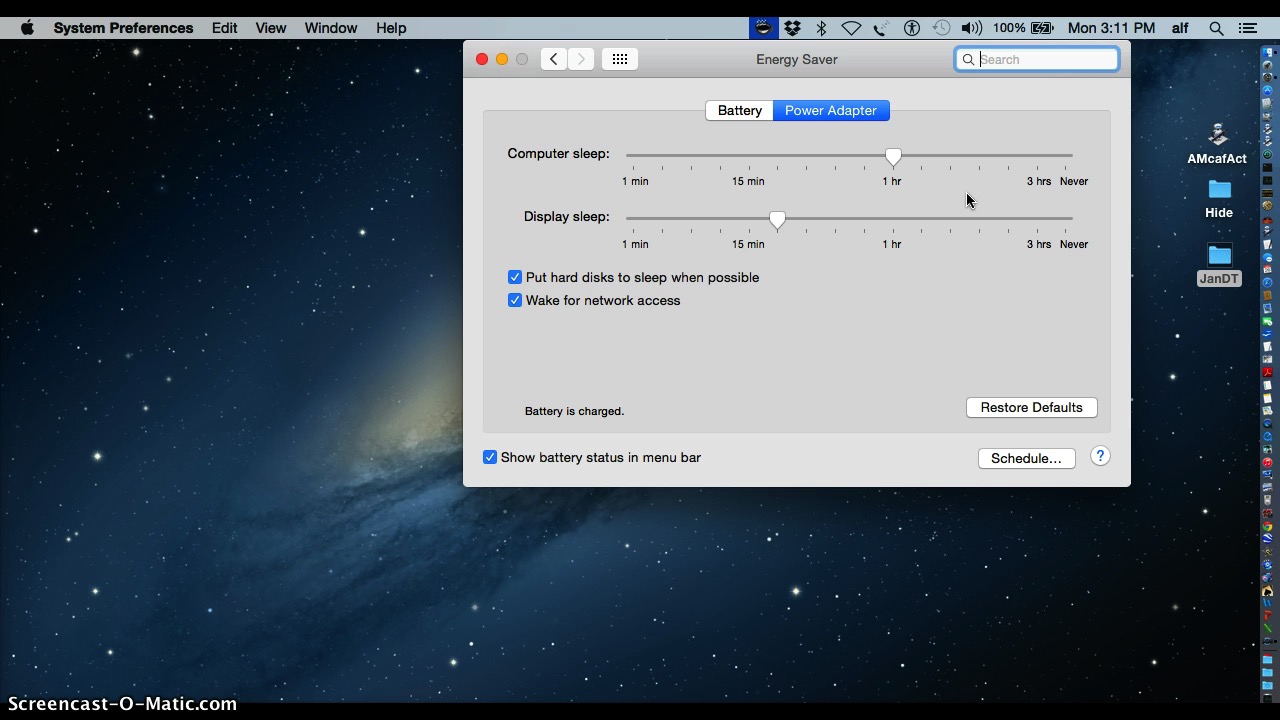Click the Restore Defaults button
Image resolution: width=1280 pixels, height=720 pixels.
[x=1031, y=407]
